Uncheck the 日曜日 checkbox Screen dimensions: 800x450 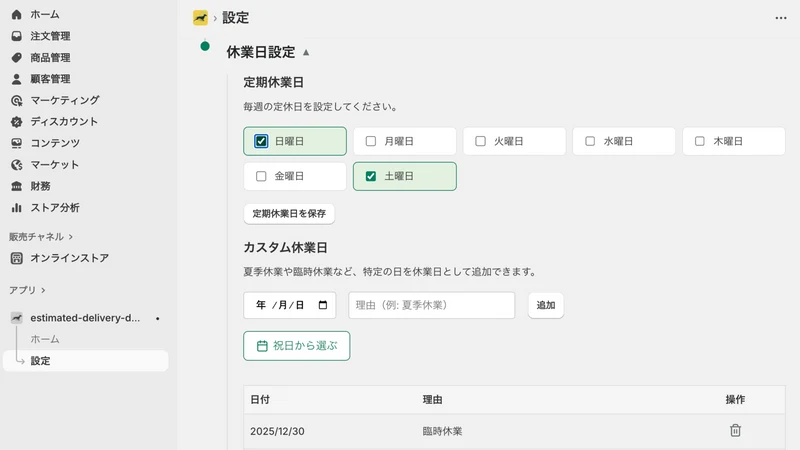(261, 141)
